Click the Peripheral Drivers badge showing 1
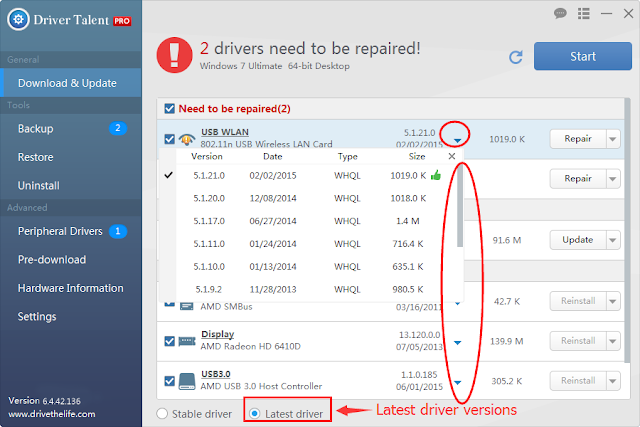 118,231
